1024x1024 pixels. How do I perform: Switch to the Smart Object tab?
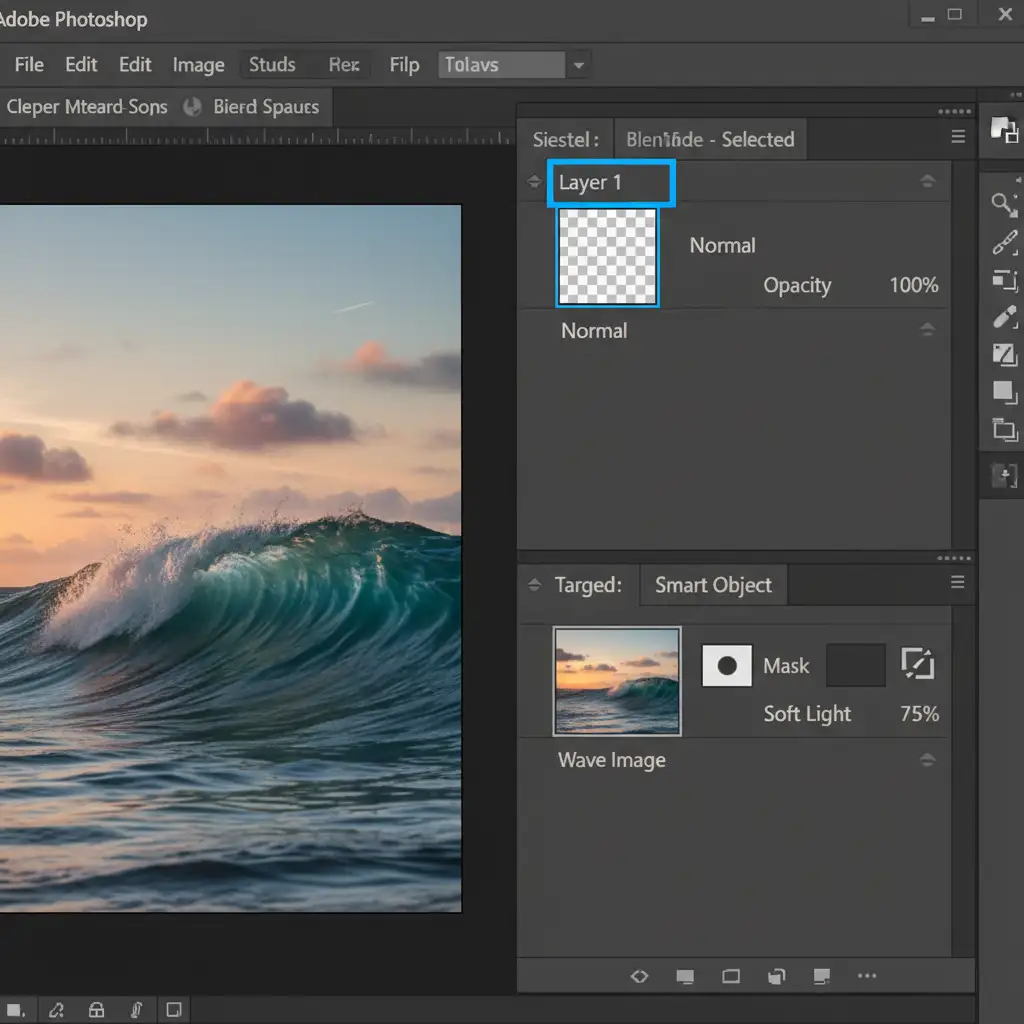[713, 585]
